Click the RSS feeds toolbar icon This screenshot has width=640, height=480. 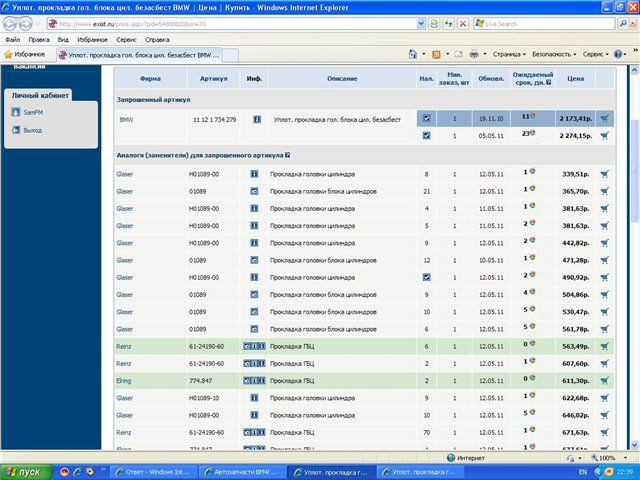tap(436, 54)
